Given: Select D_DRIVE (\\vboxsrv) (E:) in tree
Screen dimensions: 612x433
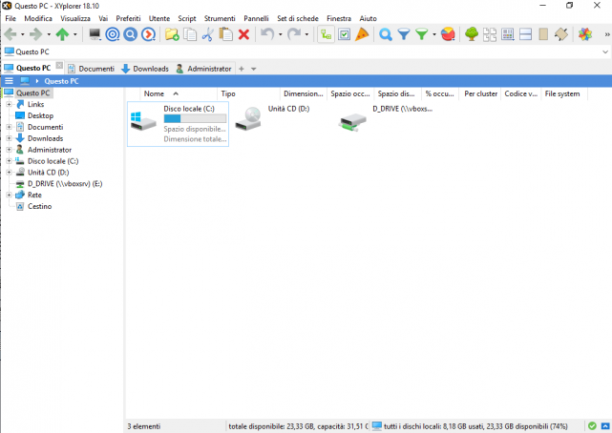Looking at the screenshot, I should click(x=65, y=184).
